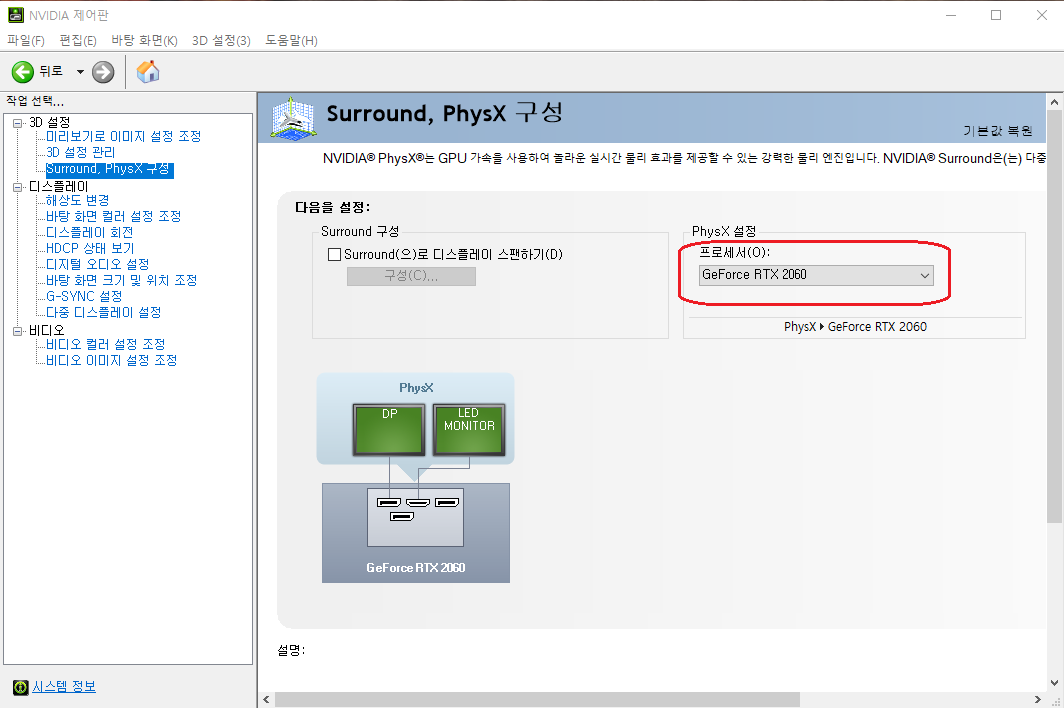
Task: Open 비디오 컬러 설정 조정 page
Action: click(x=105, y=344)
